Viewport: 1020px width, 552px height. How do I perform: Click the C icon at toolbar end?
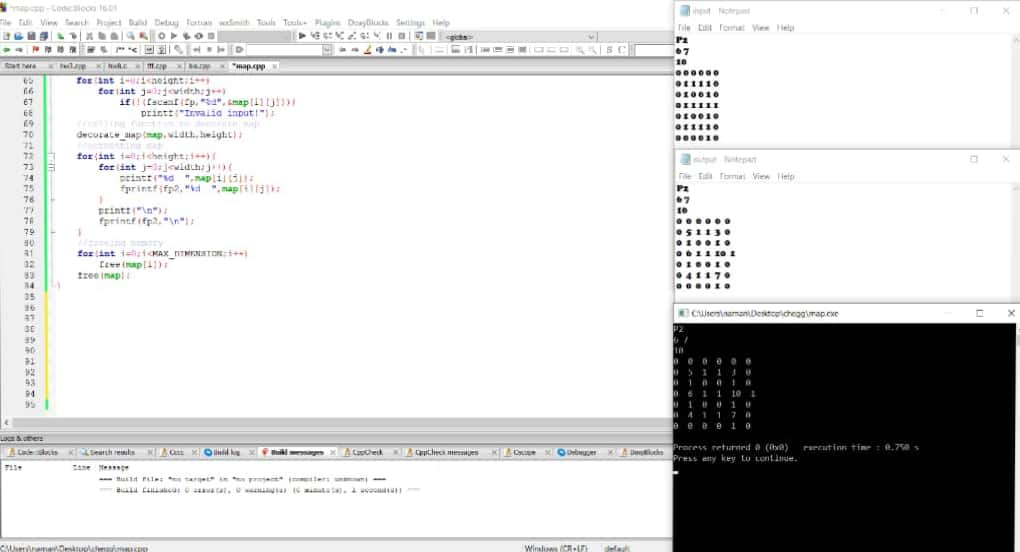click(x=622, y=50)
